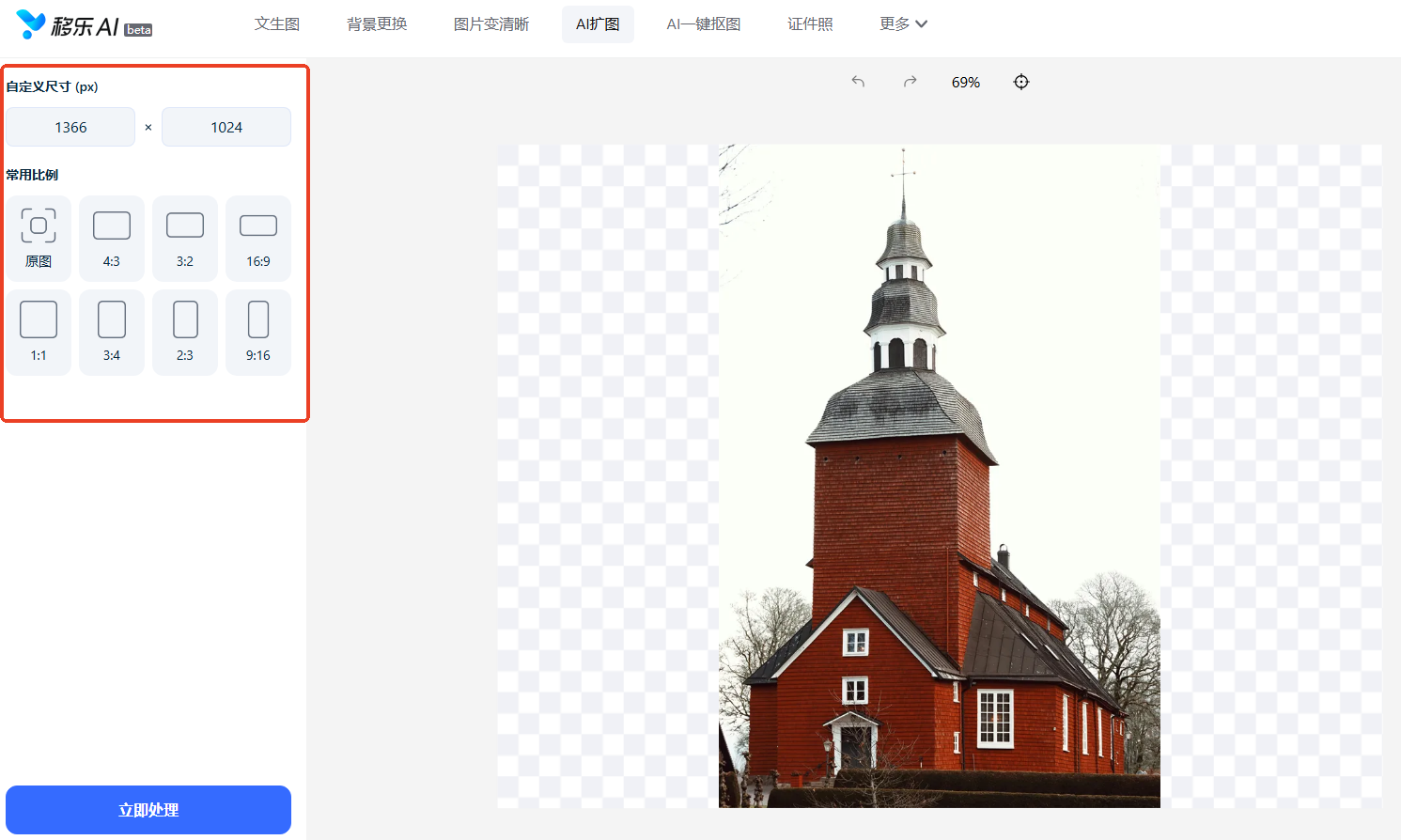The width and height of the screenshot is (1401, 840).
Task: Switch to the 背景更换 tab
Action: [377, 23]
